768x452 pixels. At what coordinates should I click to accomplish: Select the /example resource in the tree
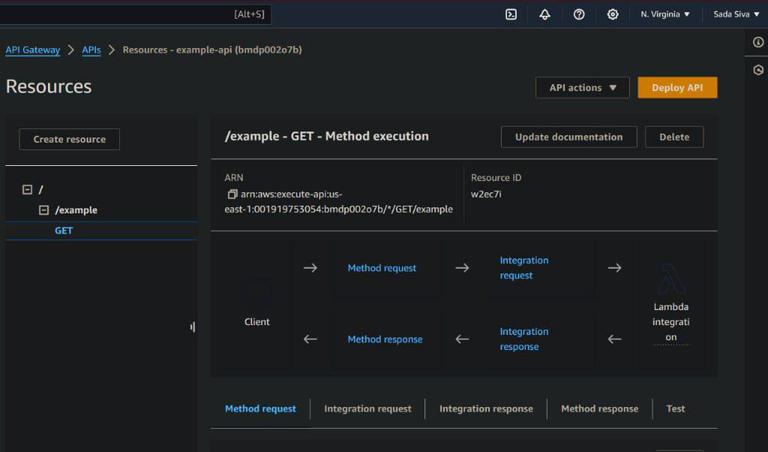[x=76, y=210]
